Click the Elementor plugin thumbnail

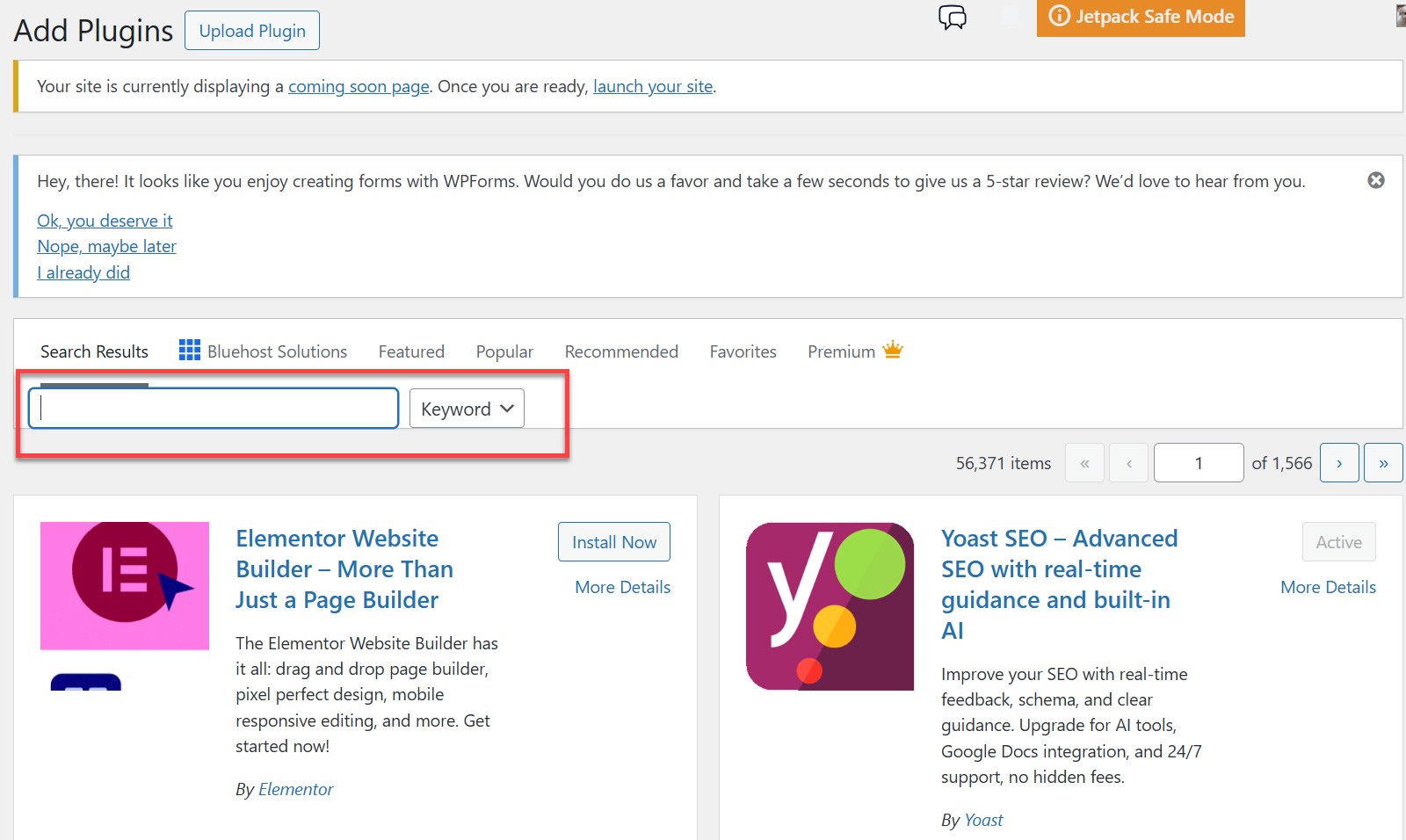[x=124, y=585]
